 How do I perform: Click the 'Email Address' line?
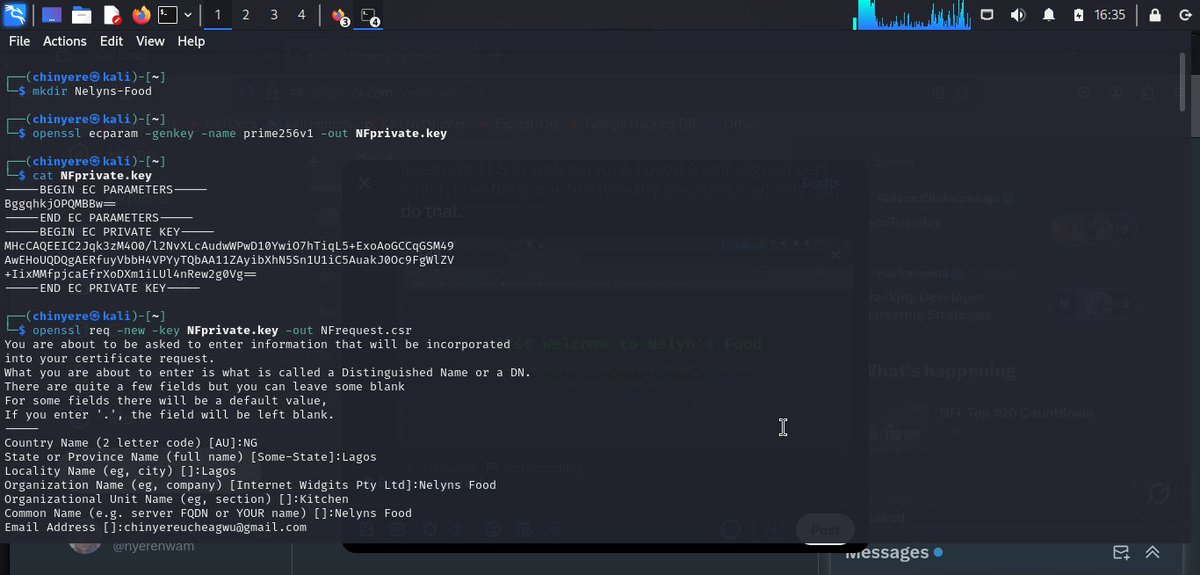(155, 527)
